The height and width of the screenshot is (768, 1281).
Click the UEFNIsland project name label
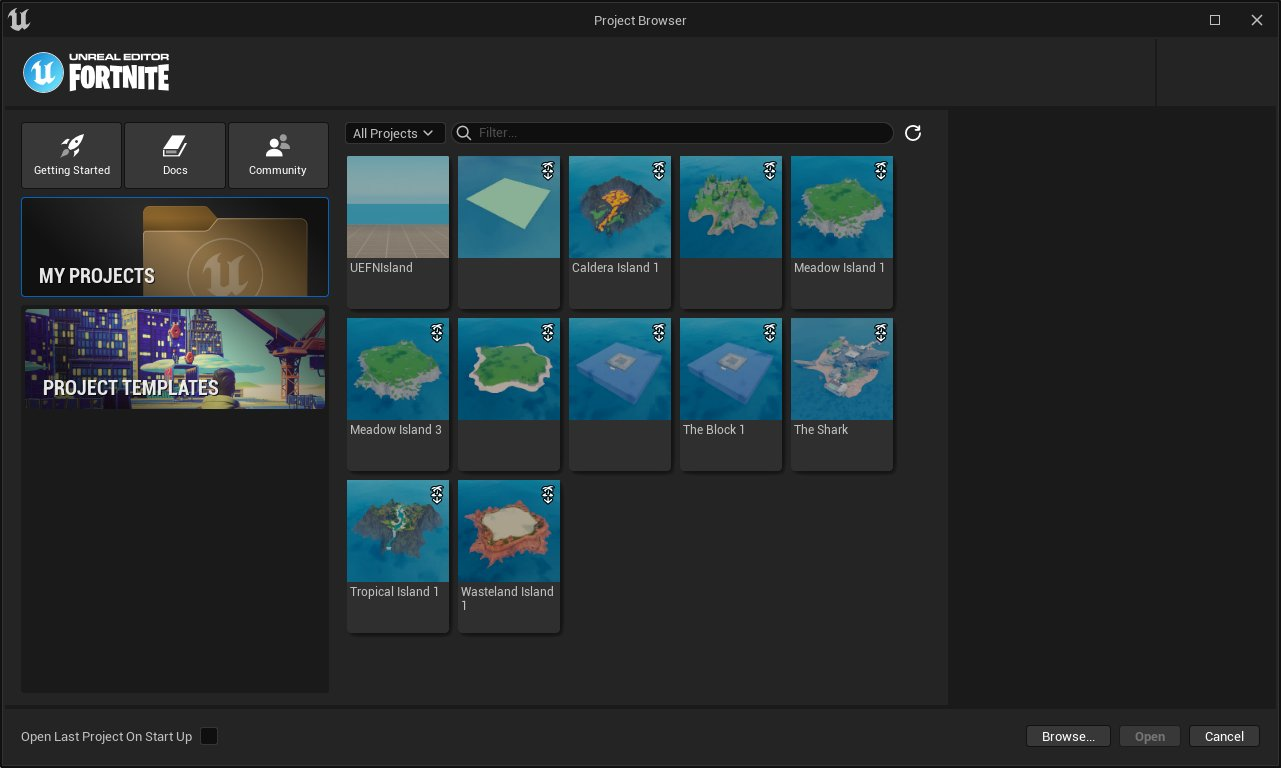coord(381,268)
